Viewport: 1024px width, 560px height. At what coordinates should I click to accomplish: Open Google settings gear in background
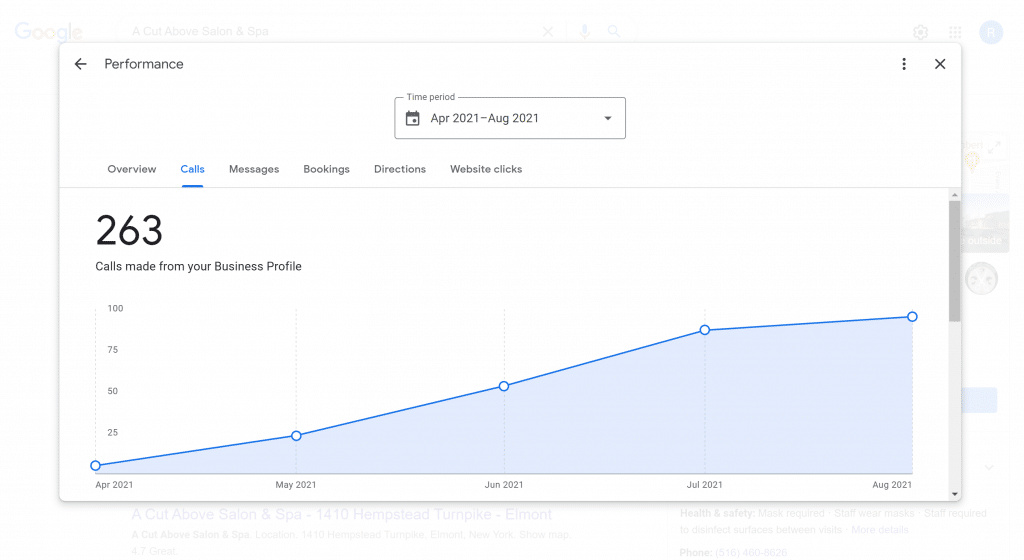(x=920, y=32)
